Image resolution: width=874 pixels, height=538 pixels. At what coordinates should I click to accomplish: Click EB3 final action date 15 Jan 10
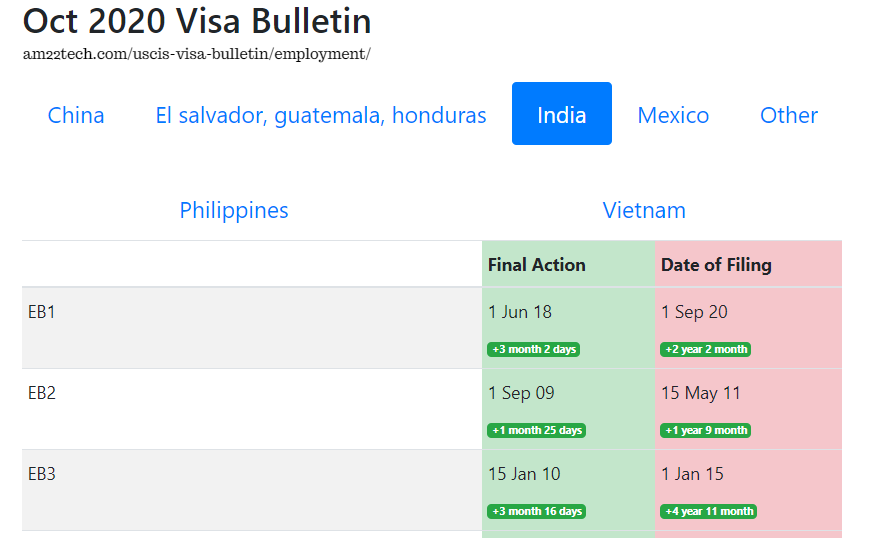[524, 474]
